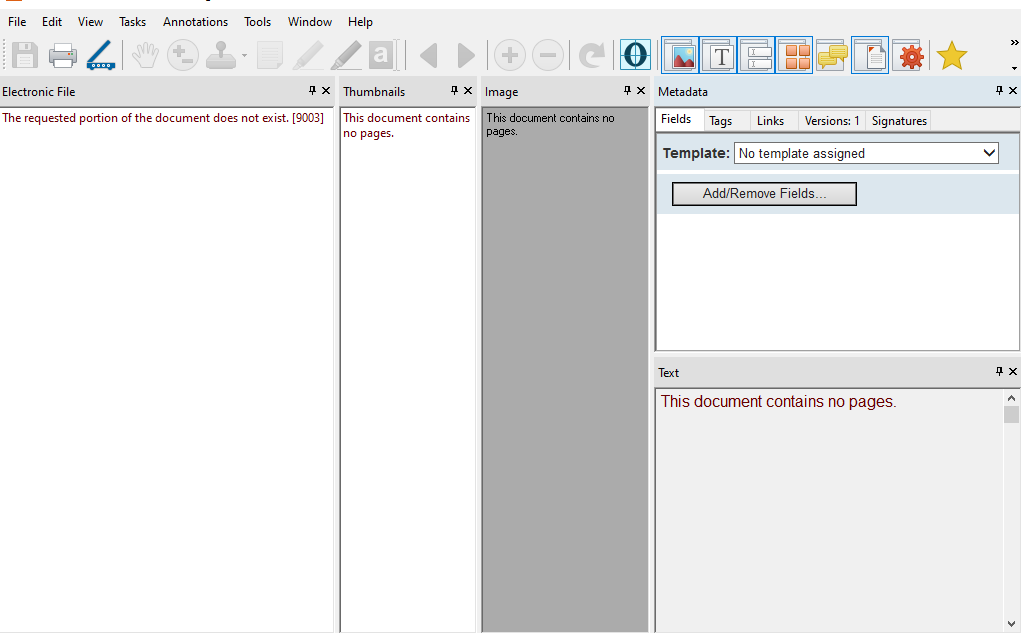This screenshot has width=1021, height=633.
Task: Click the Add/Remove Fields button
Action: coord(764,194)
